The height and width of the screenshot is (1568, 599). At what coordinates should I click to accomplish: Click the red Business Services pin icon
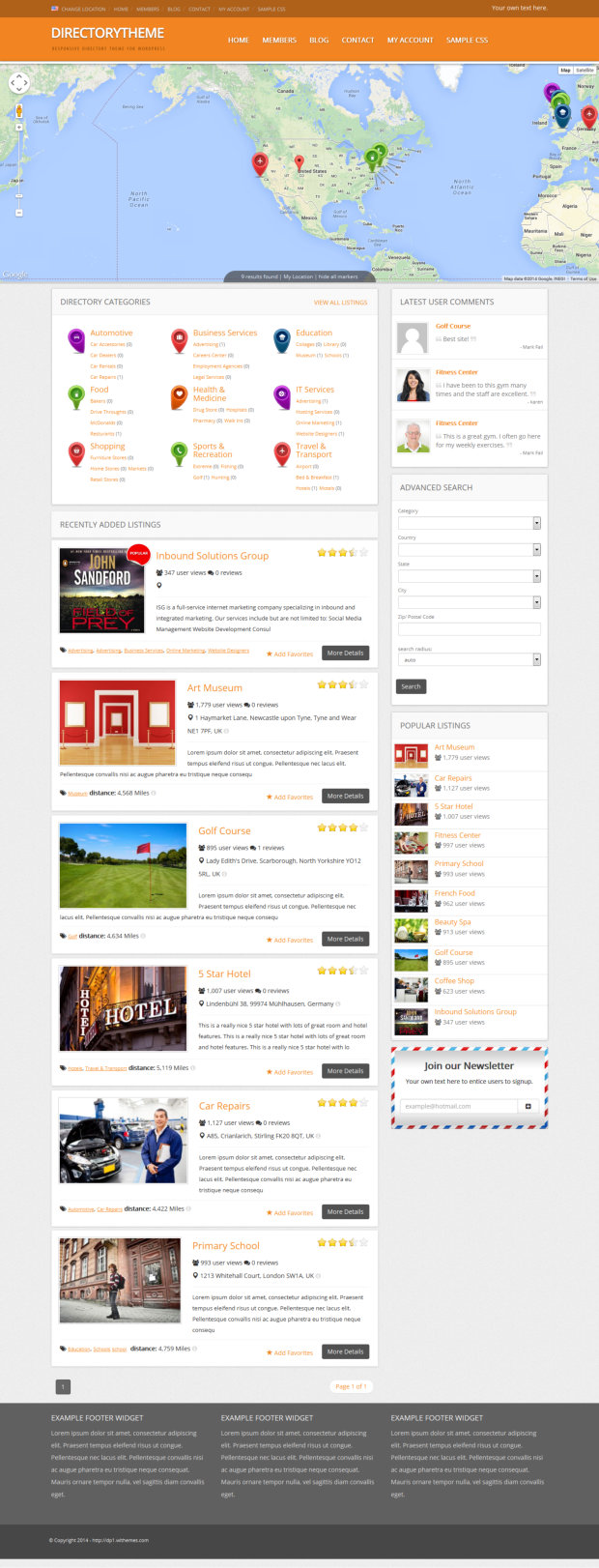click(179, 339)
